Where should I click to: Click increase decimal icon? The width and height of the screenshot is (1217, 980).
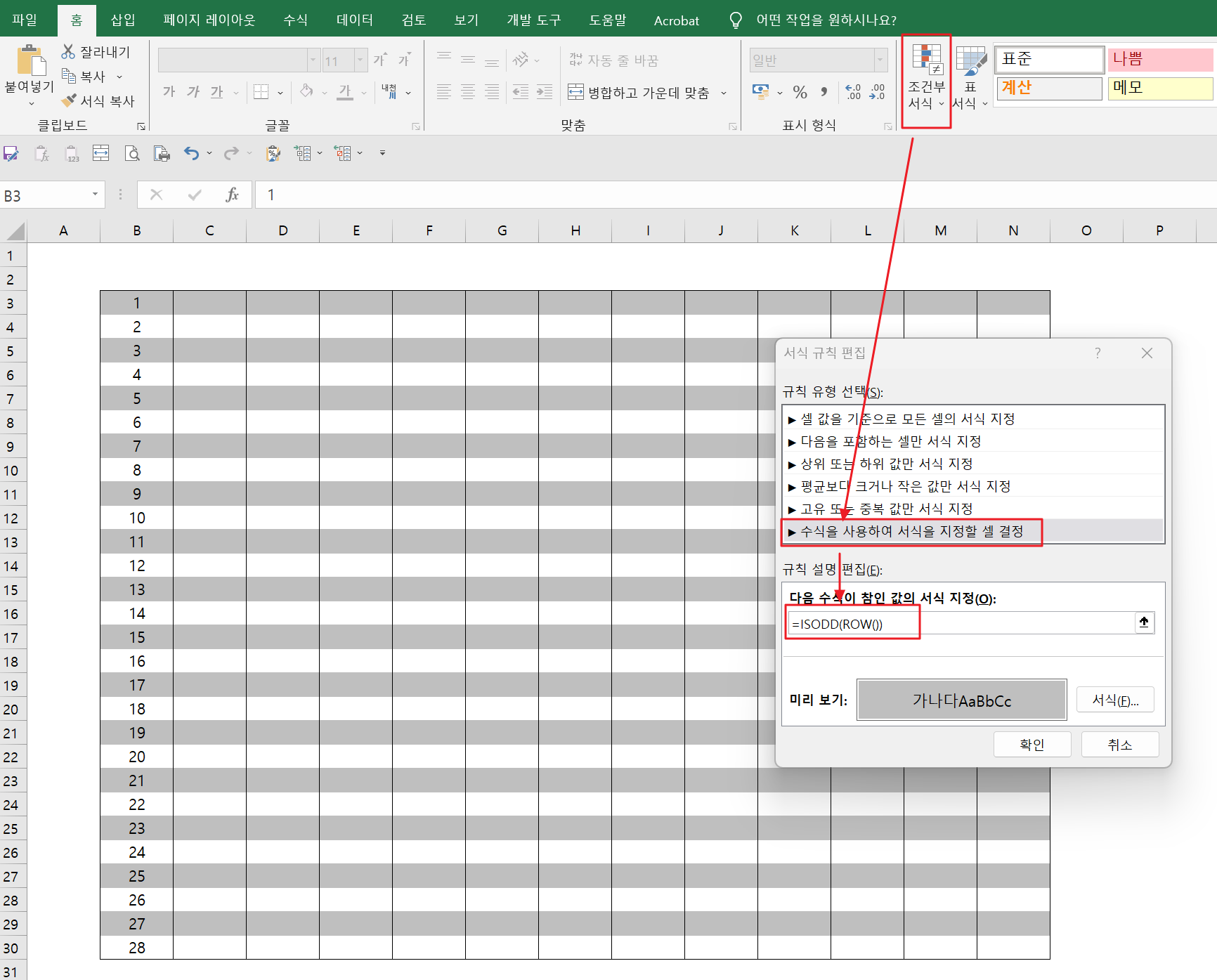coord(853,91)
